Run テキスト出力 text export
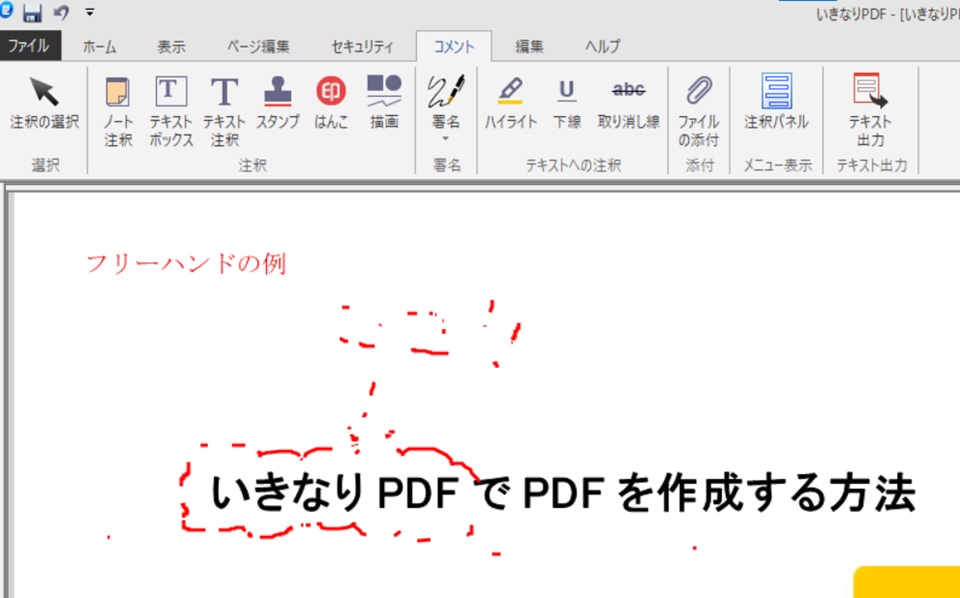The image size is (960, 598). 870,111
